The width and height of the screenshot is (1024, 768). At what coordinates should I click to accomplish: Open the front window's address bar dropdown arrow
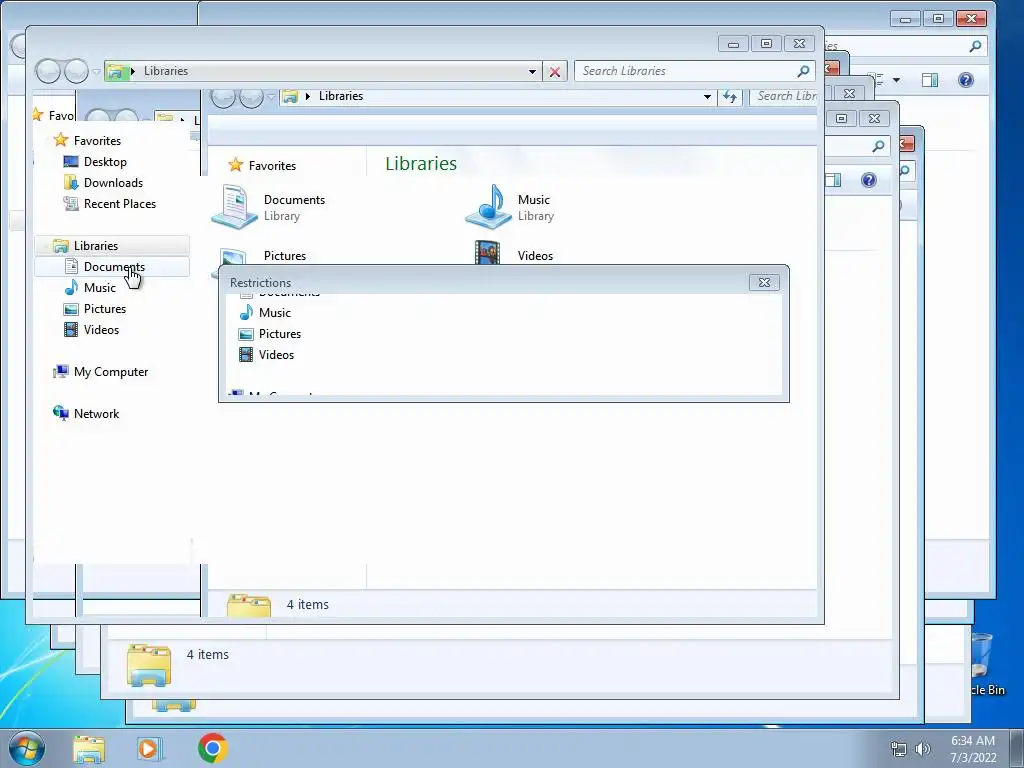tap(532, 71)
